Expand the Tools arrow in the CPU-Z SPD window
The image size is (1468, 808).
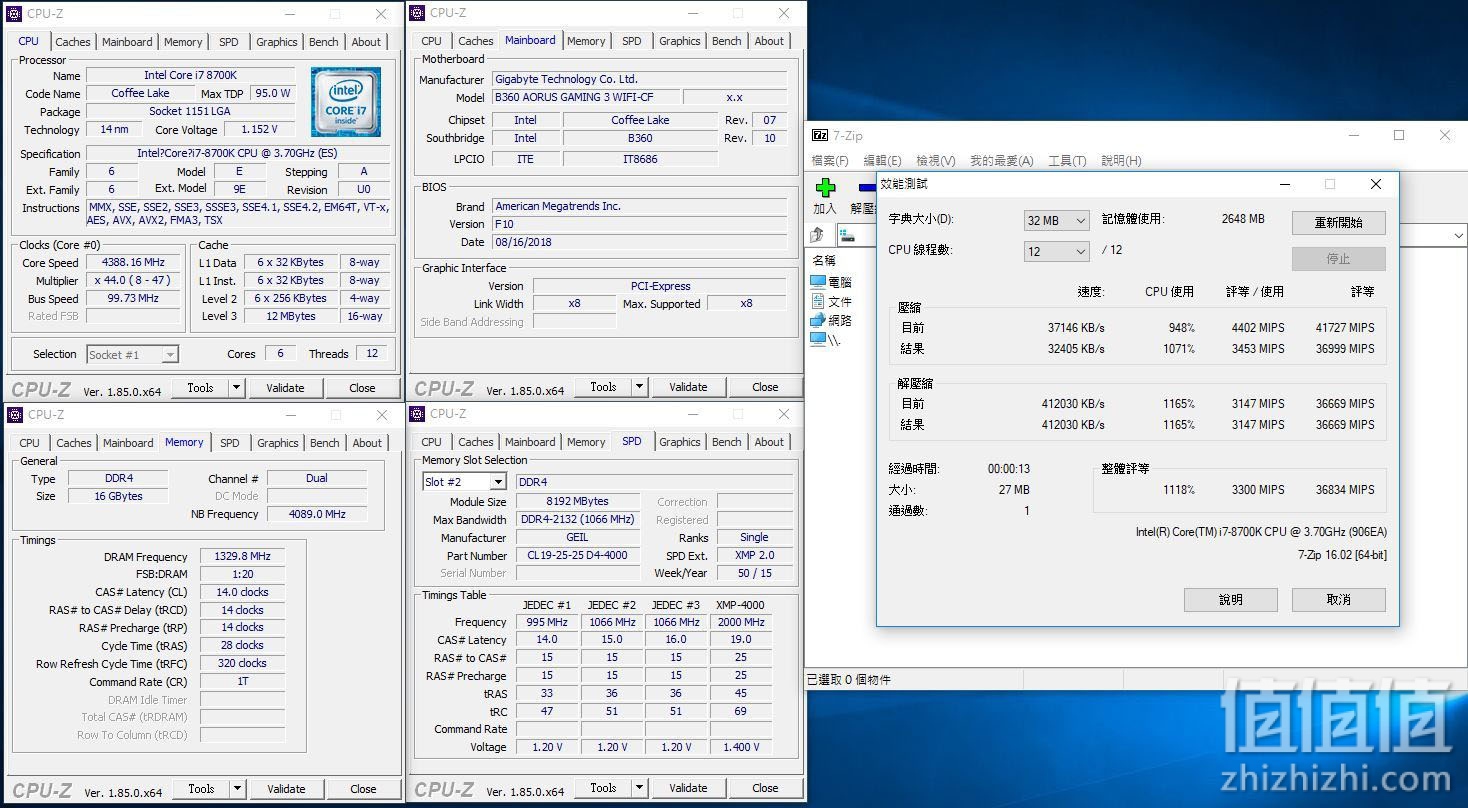640,788
